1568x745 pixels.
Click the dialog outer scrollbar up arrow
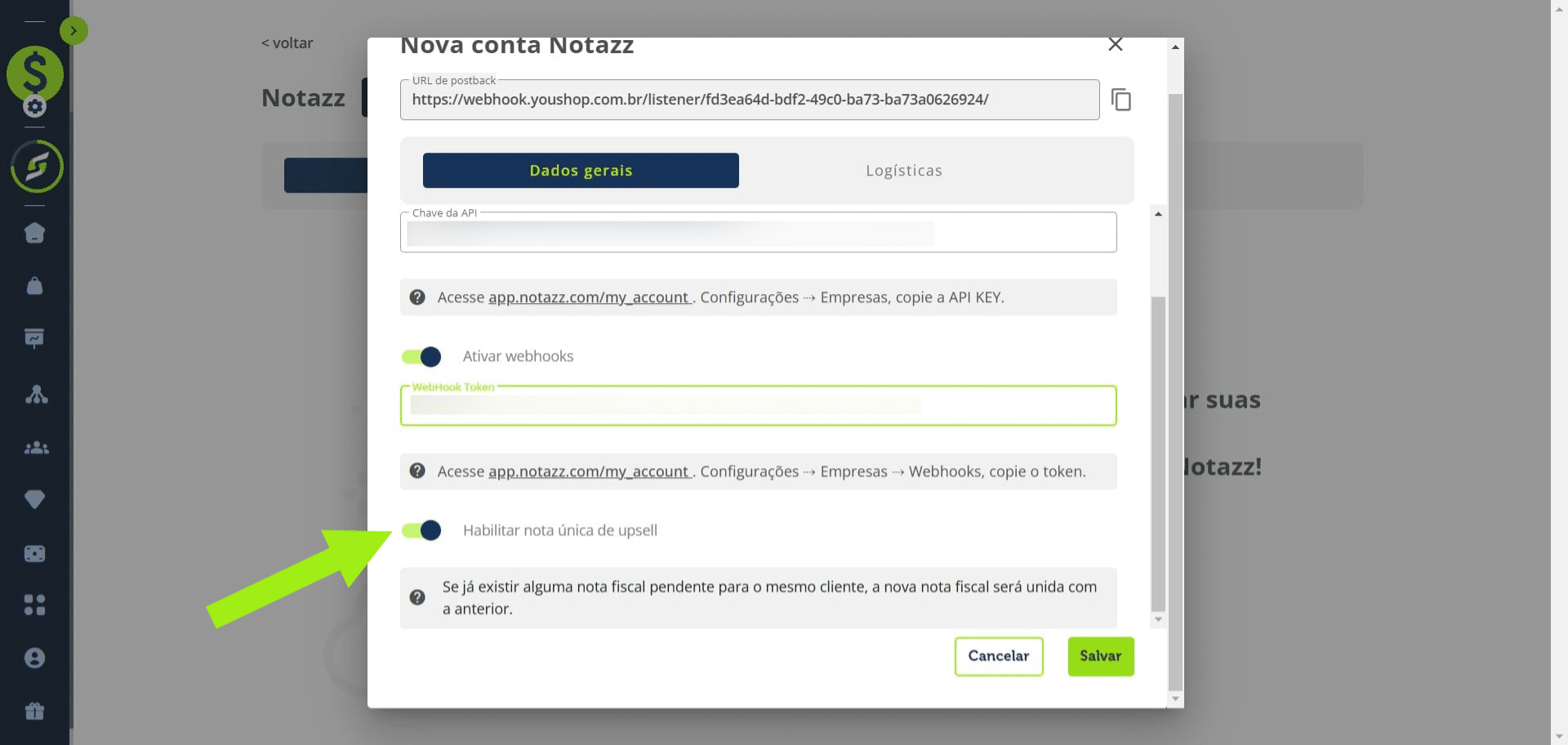click(1175, 47)
